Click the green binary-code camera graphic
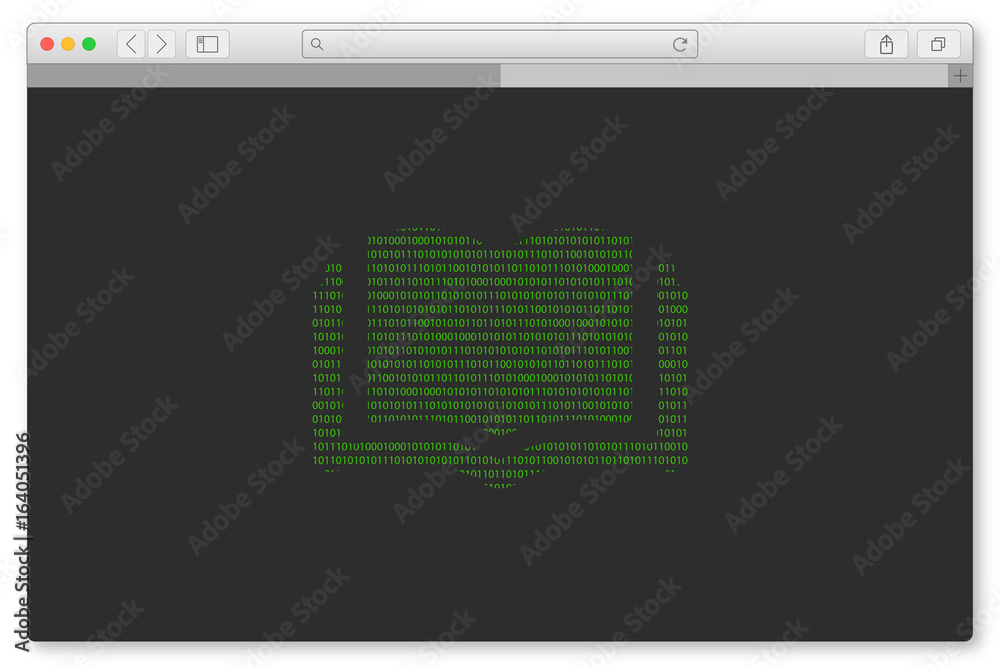 [x=500, y=357]
